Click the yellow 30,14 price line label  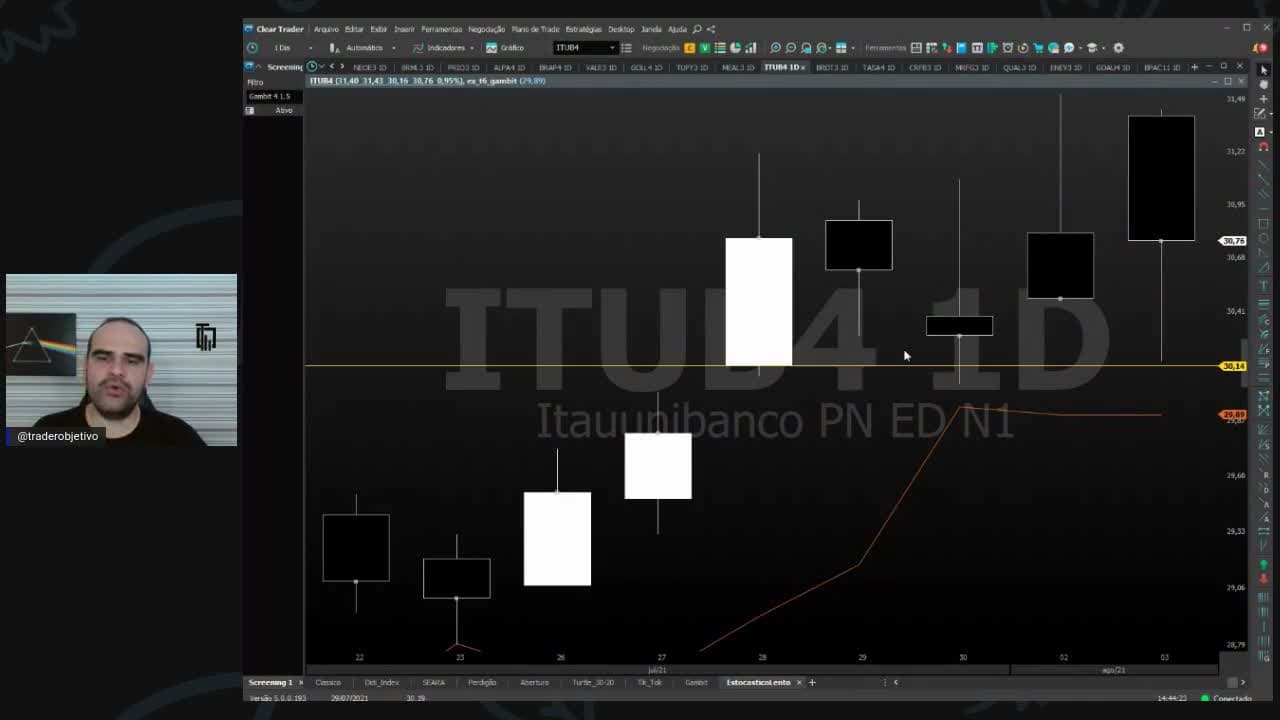click(1233, 366)
